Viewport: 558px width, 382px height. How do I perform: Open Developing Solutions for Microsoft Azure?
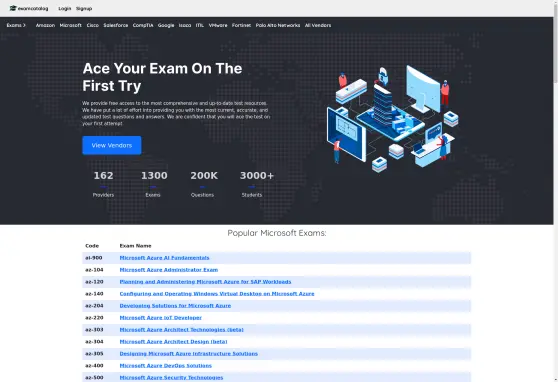pos(175,306)
